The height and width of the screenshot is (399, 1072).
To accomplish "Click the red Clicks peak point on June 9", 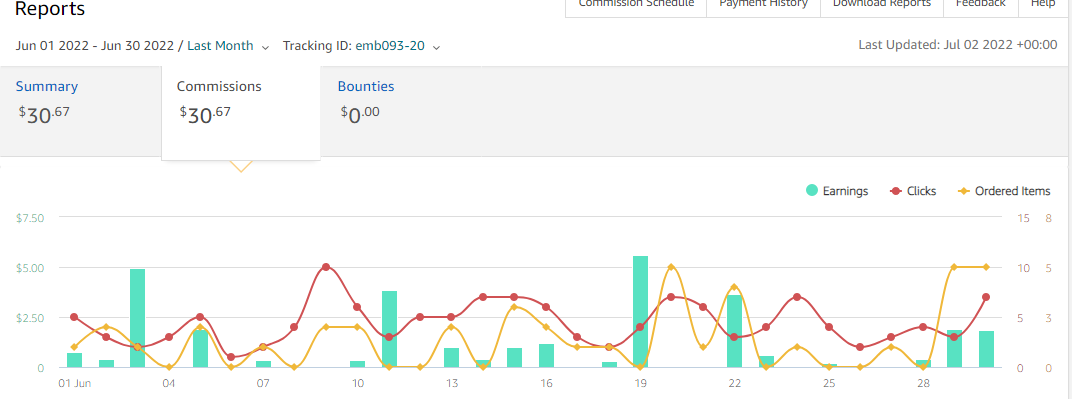I will pyautogui.click(x=325, y=267).
